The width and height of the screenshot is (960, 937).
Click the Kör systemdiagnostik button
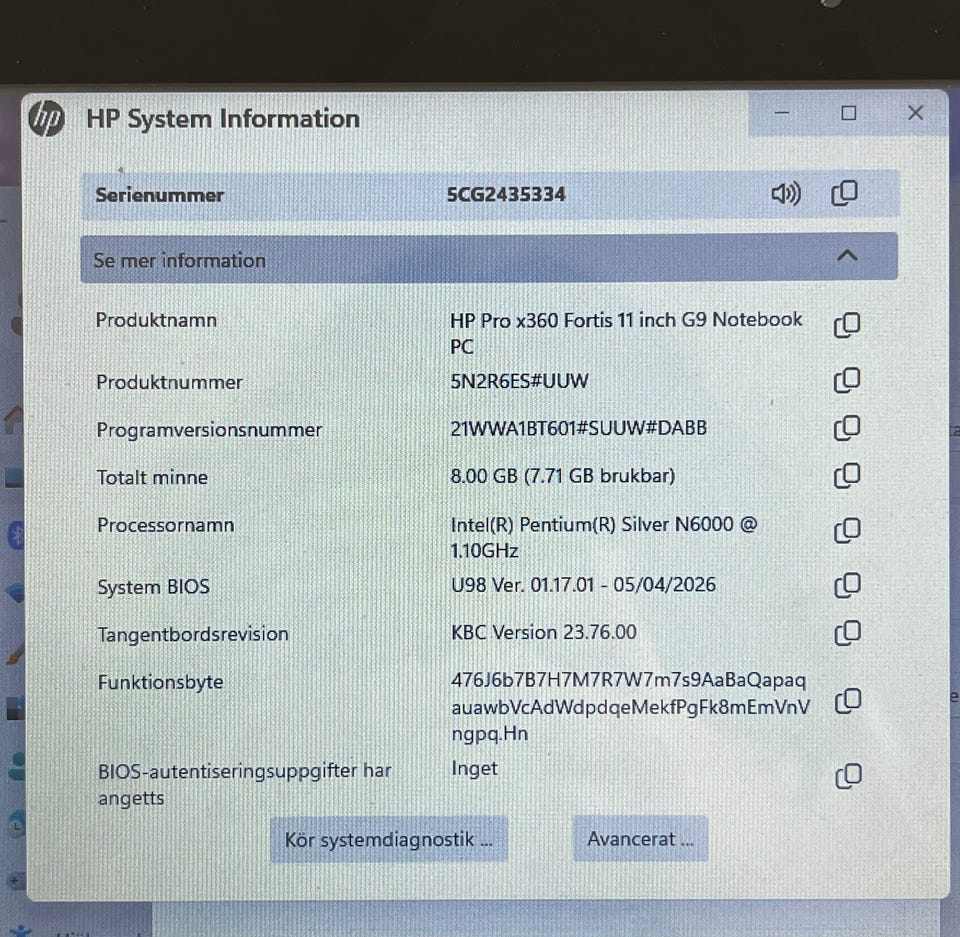(x=389, y=839)
